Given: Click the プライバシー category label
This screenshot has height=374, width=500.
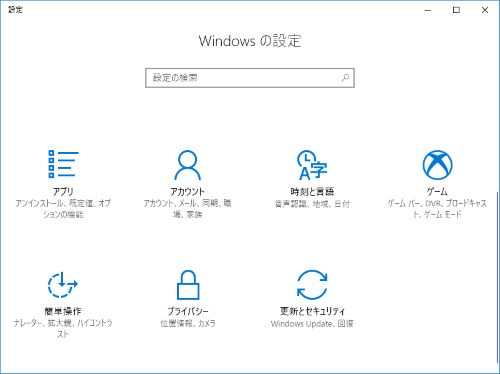Looking at the screenshot, I should pos(188,311).
